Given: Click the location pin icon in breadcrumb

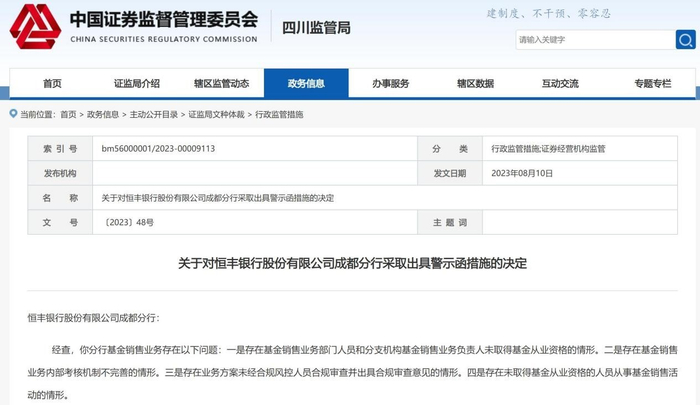Looking at the screenshot, I should 13,114.
